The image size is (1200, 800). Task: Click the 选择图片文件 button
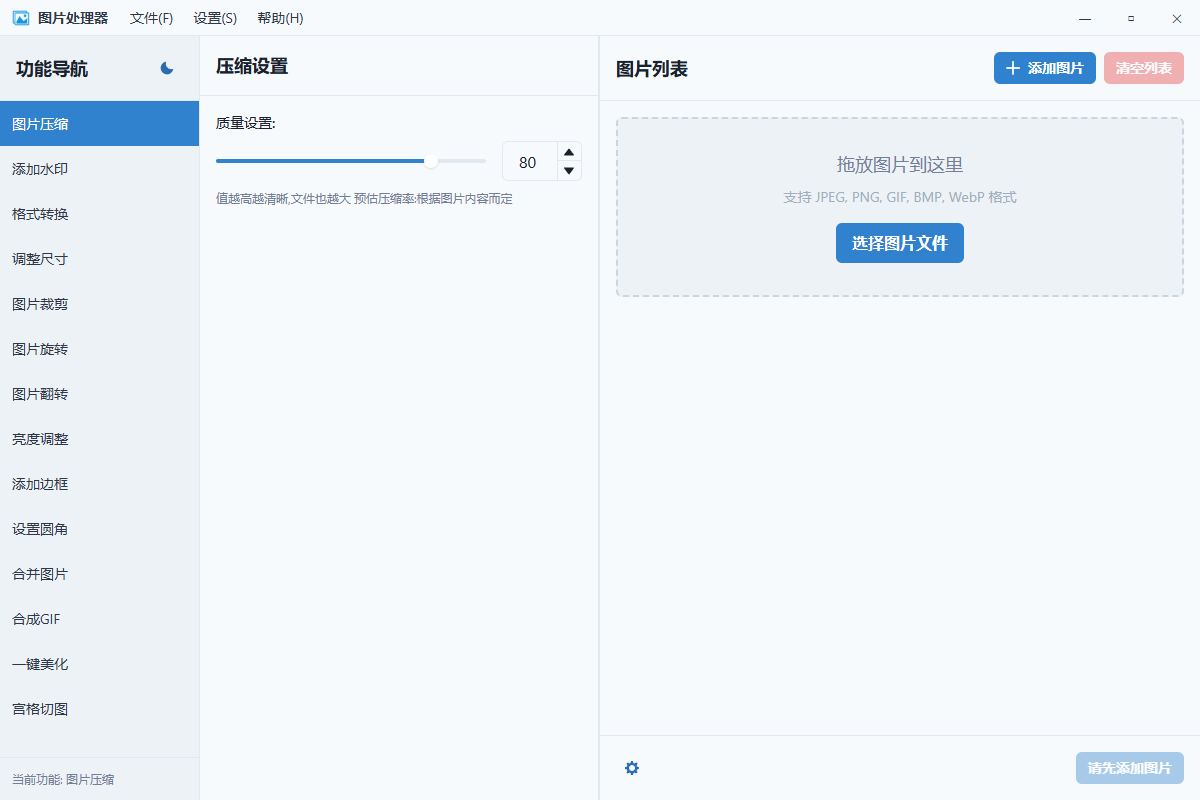[x=900, y=243]
